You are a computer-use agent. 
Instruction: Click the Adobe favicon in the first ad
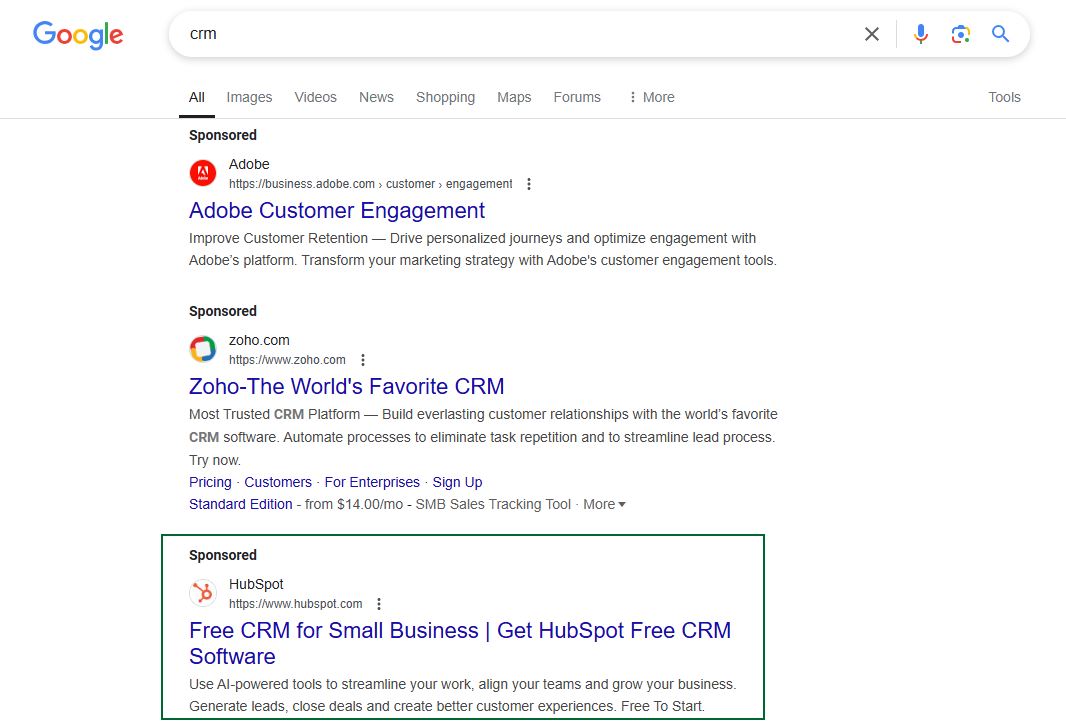point(203,173)
